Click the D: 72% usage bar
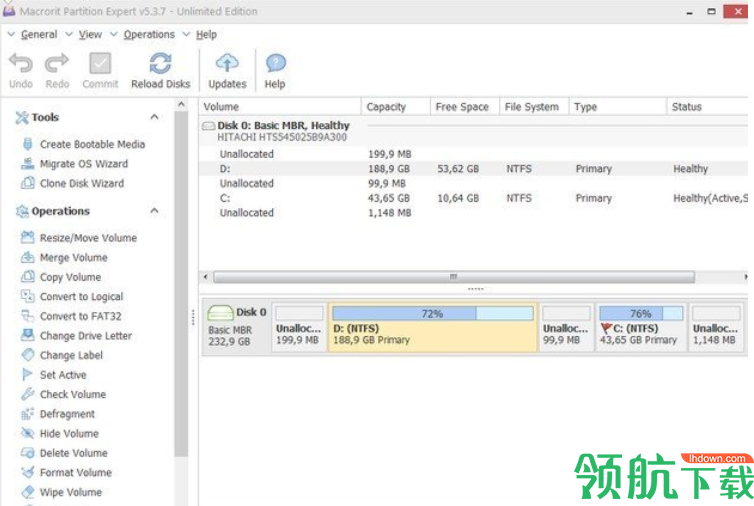 pos(432,314)
